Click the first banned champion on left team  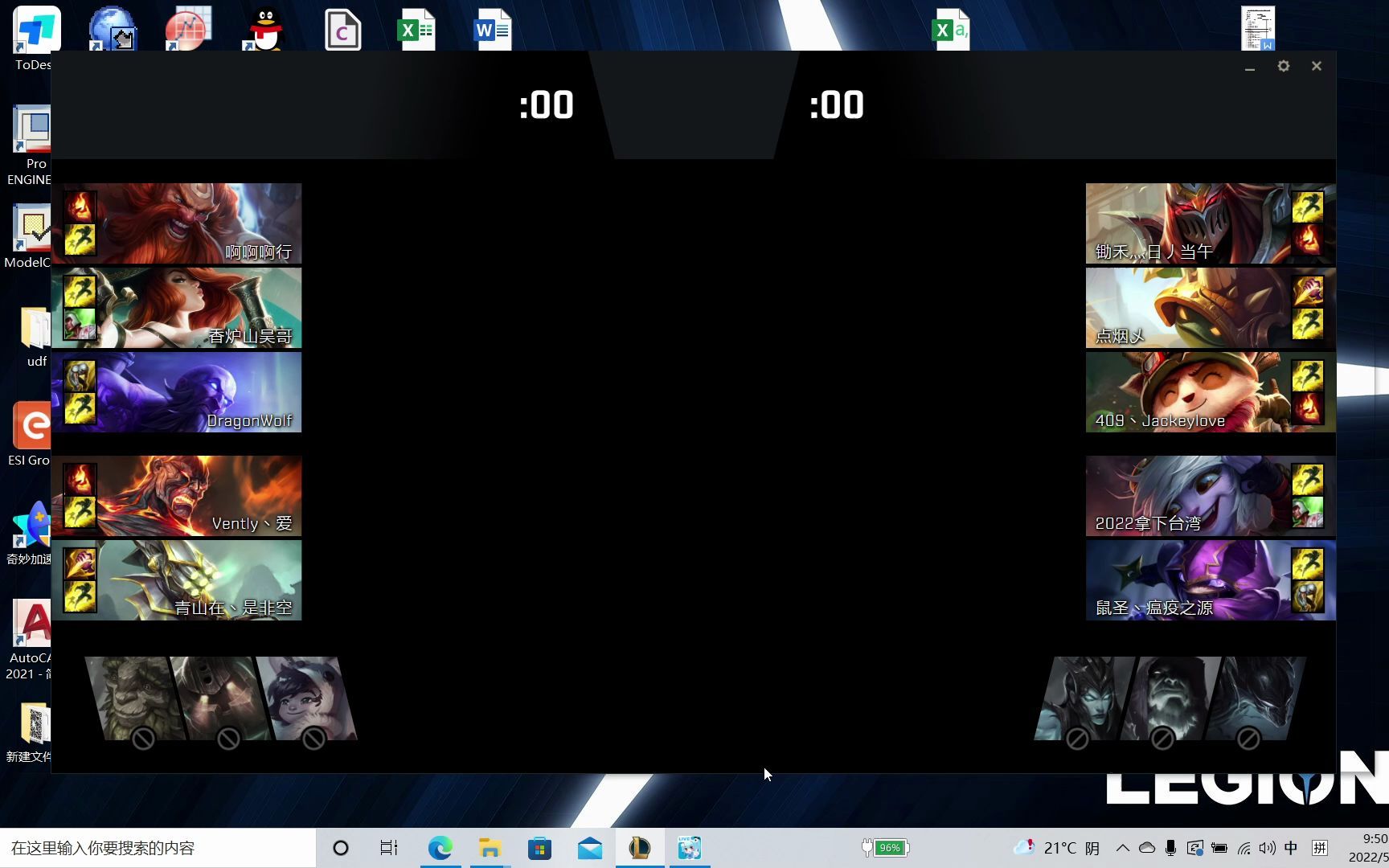[x=135, y=698]
